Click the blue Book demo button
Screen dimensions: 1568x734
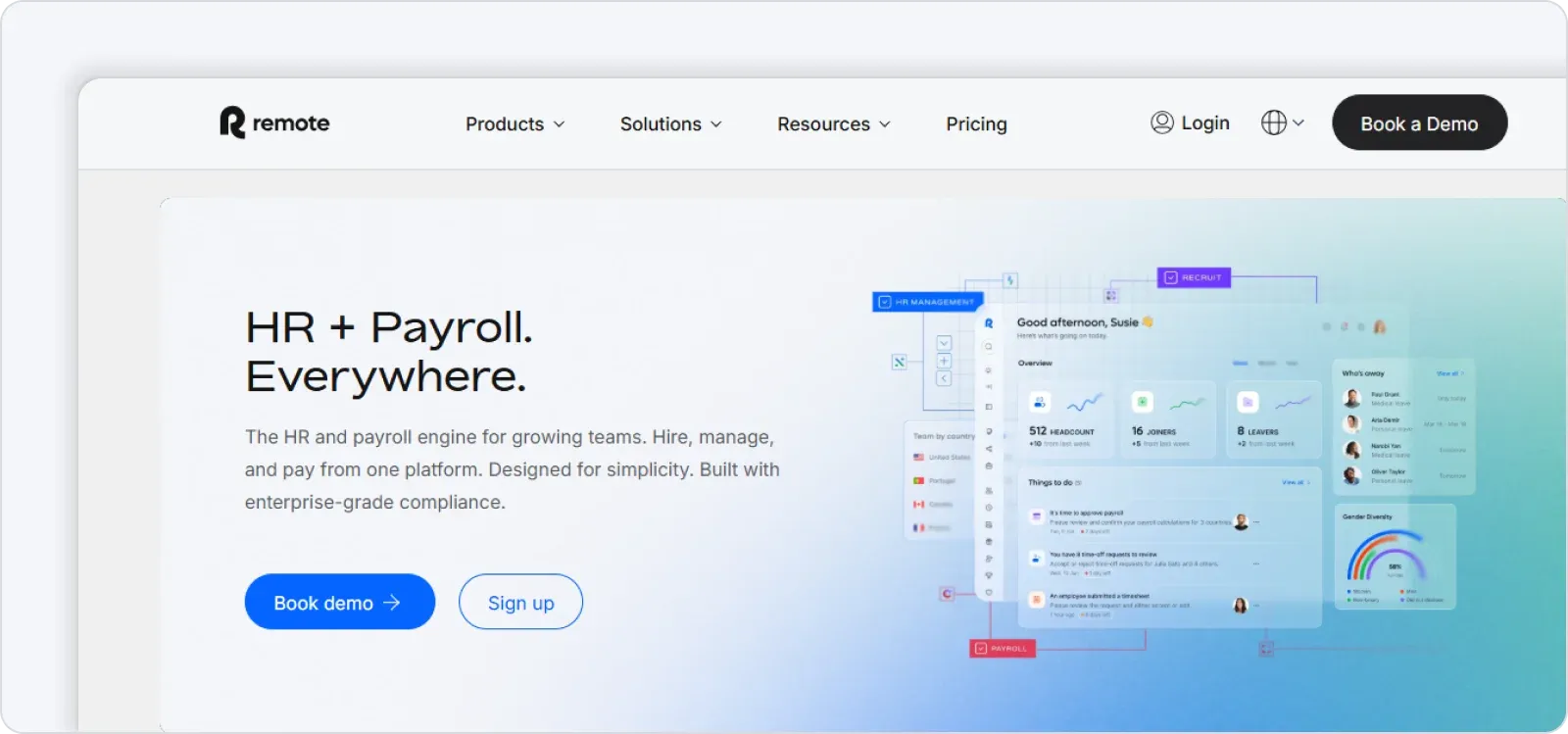pos(339,603)
